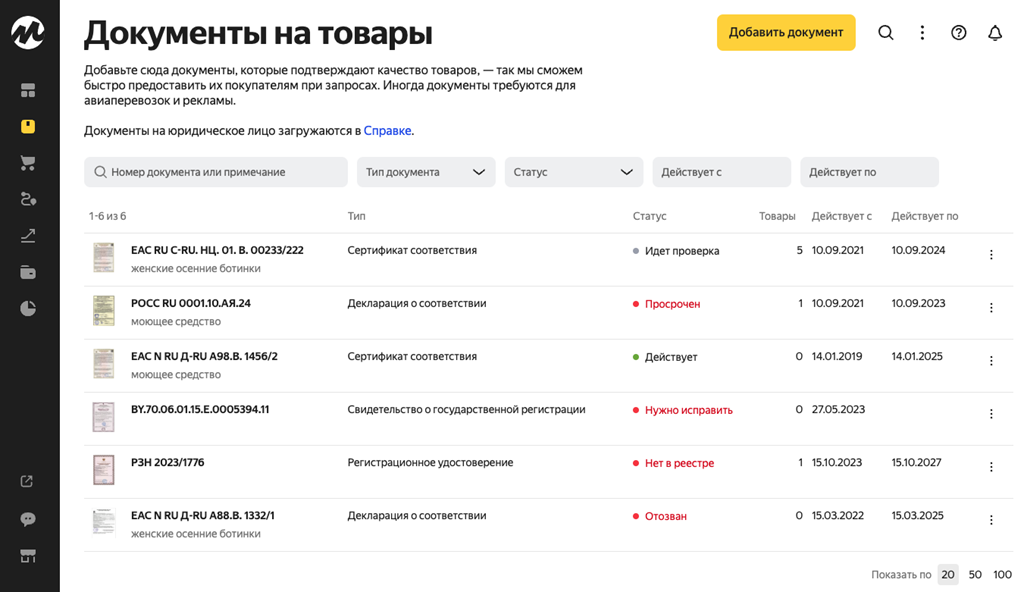This screenshot has width=1024, height=592.
Task: Open row menu for РОСС RU 0001.10.АЯ.24
Action: (x=991, y=308)
